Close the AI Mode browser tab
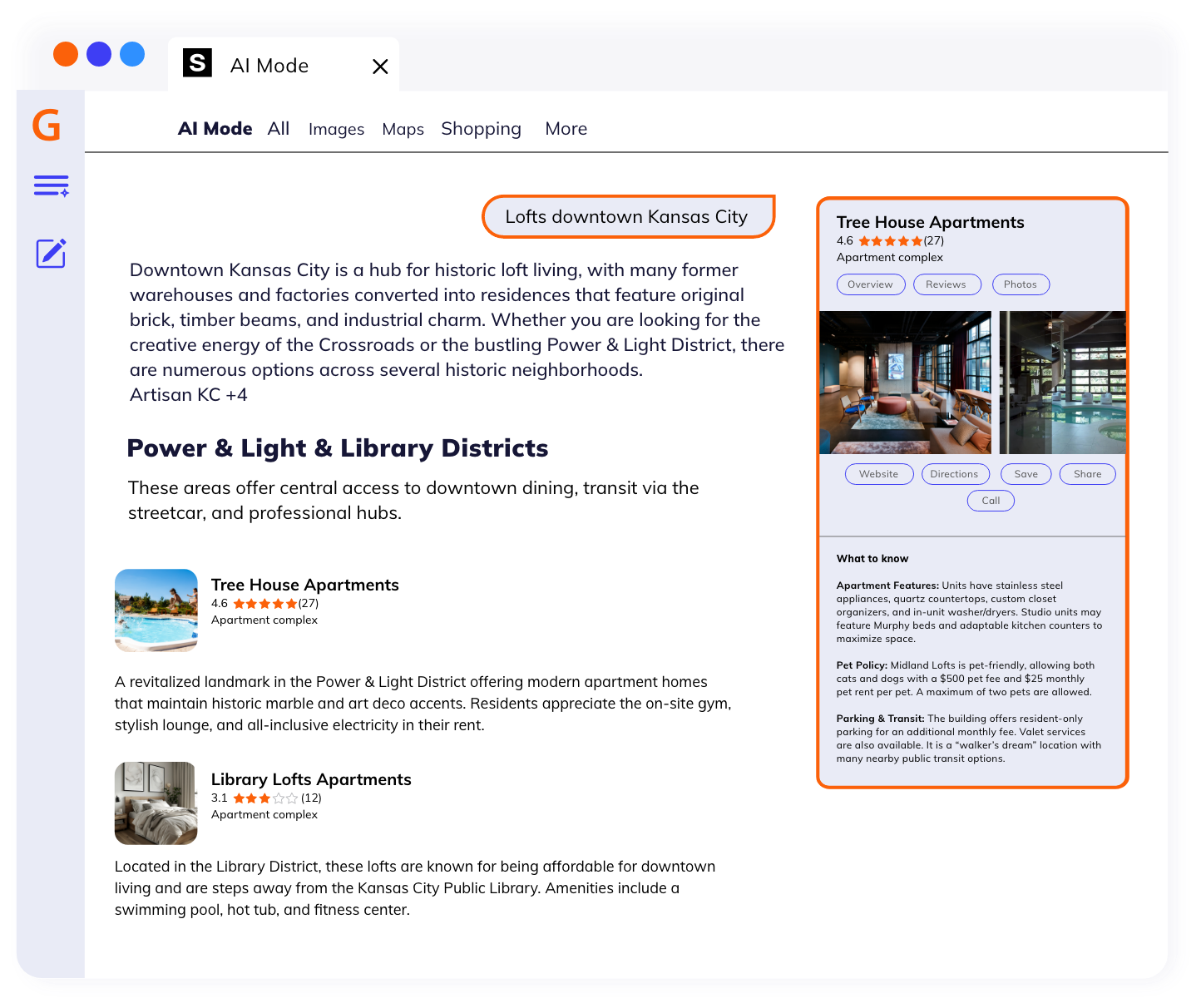The image size is (1201, 1008). pos(380,67)
